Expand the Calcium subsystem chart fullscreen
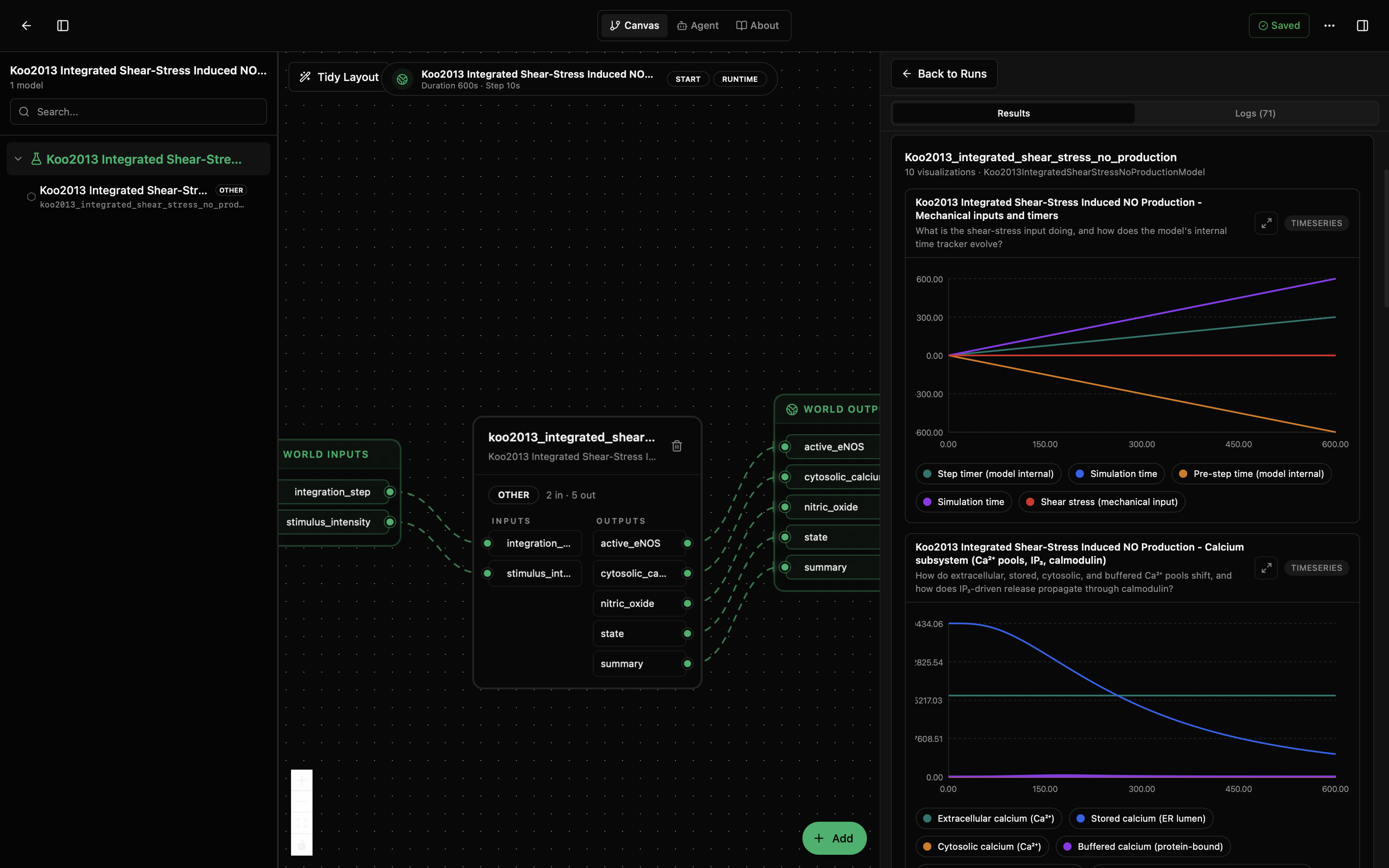Viewport: 1389px width, 868px height. pyautogui.click(x=1265, y=568)
